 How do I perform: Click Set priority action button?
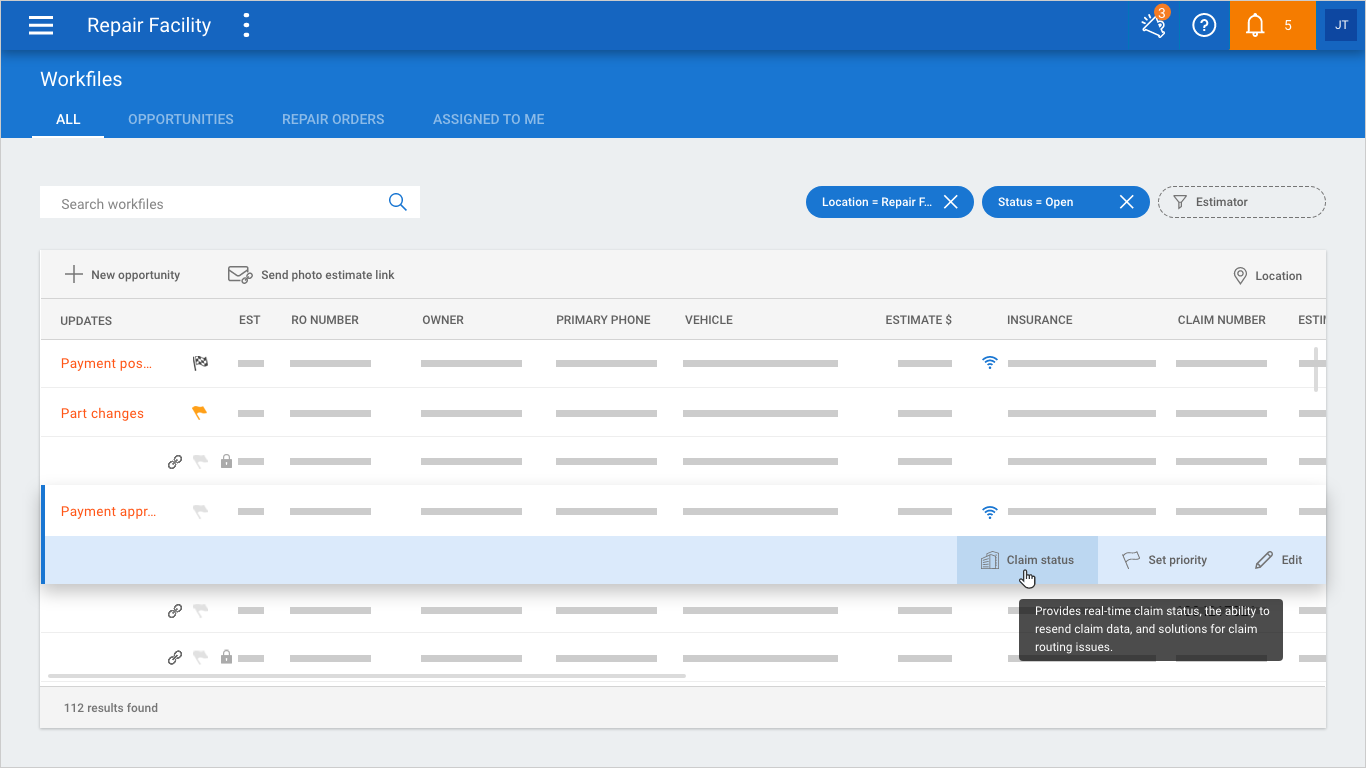coord(1164,560)
